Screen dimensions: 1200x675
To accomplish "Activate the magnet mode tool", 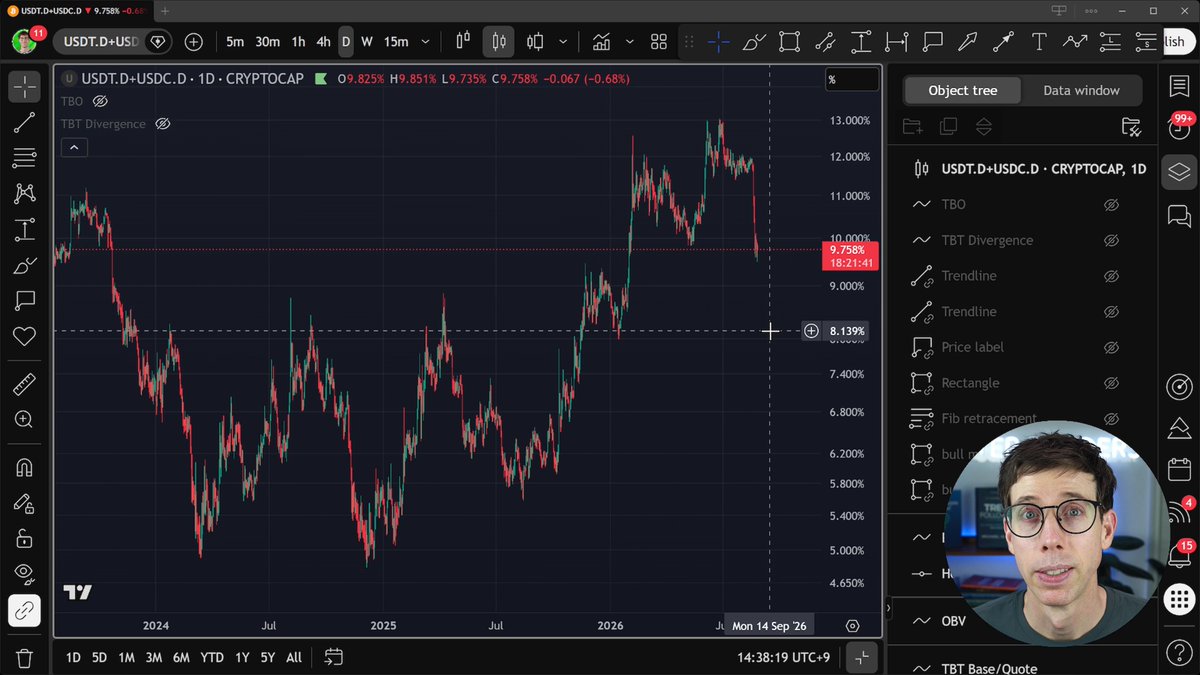I will (24, 467).
